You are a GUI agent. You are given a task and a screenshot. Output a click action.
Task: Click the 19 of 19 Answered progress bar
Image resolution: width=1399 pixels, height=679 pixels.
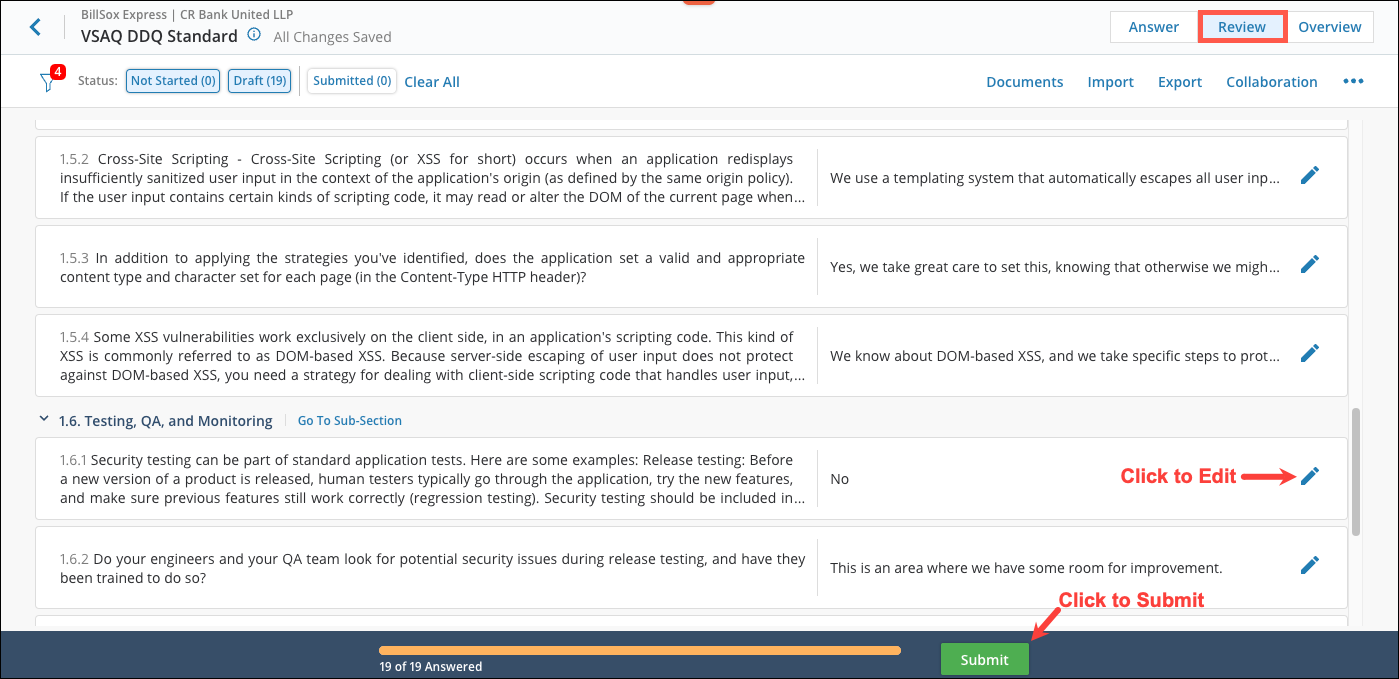[639, 650]
